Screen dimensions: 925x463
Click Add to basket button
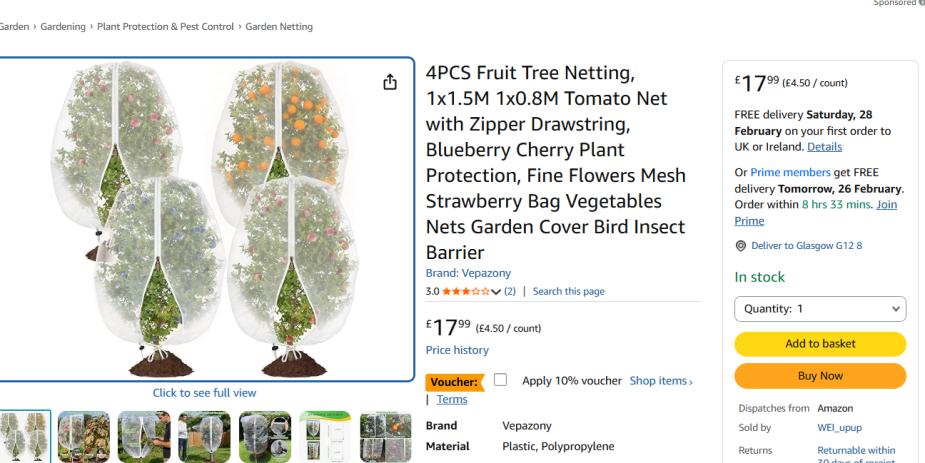pos(820,344)
